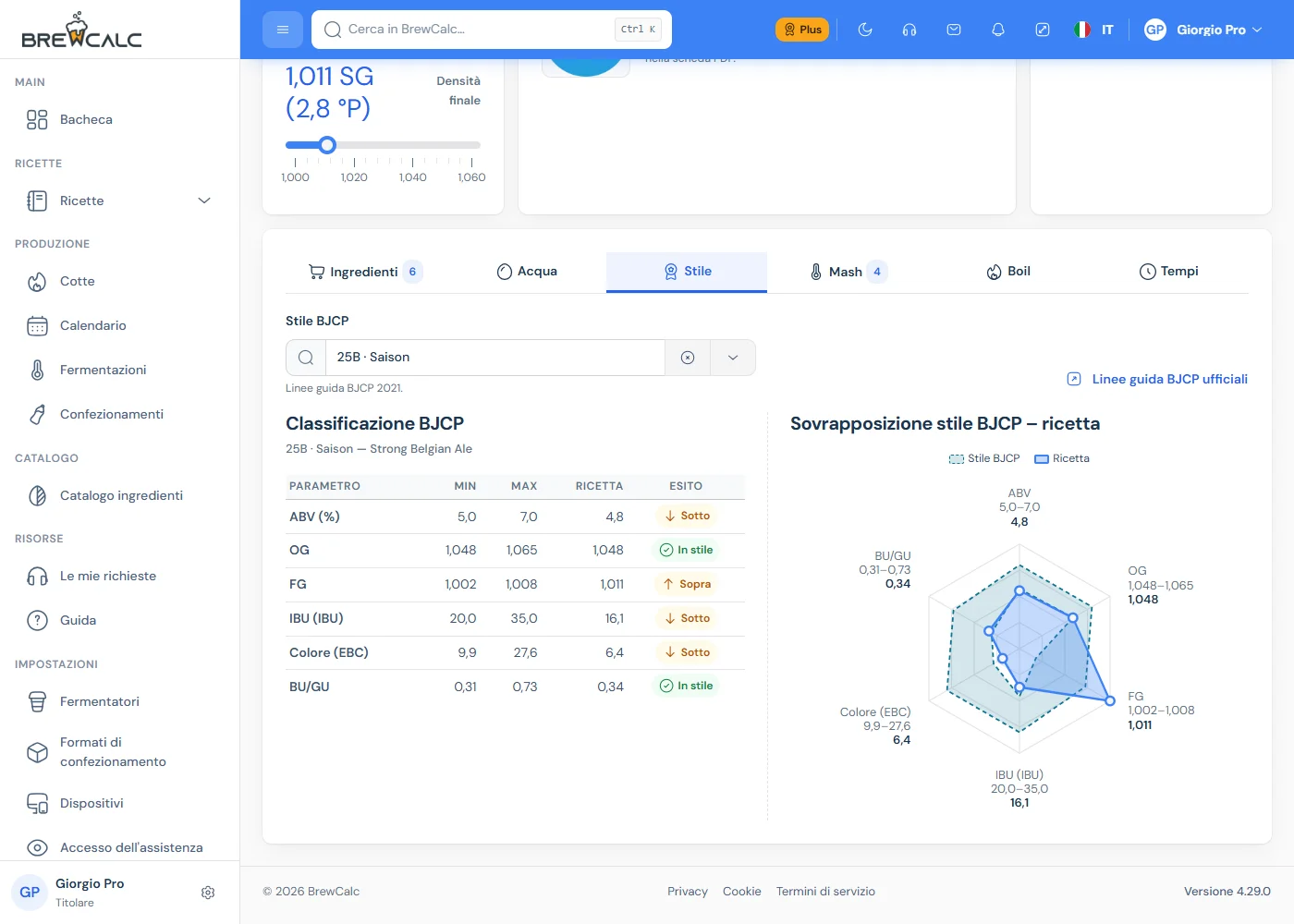Toggle Ricetta legend in radar chart
Screen dimensions: 1294x924
pyautogui.click(x=1062, y=458)
